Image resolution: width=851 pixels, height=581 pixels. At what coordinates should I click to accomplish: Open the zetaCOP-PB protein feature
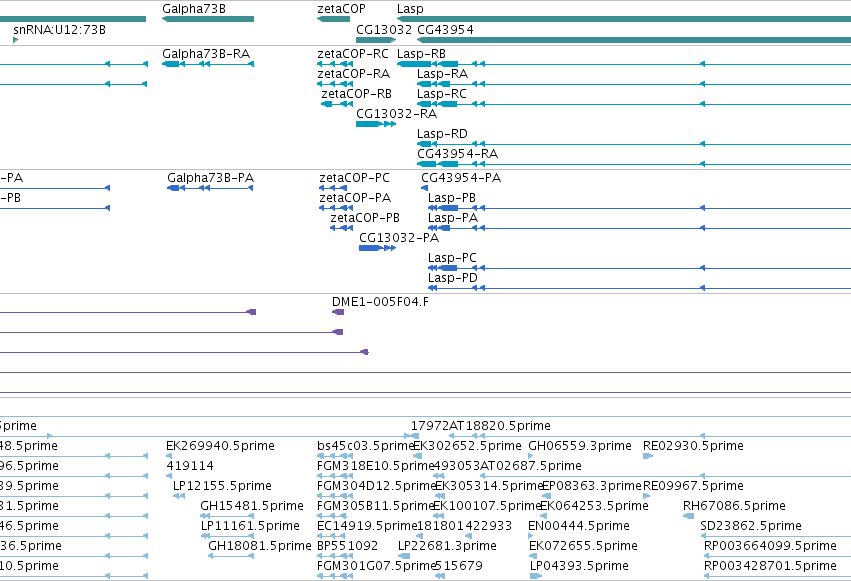(341, 228)
